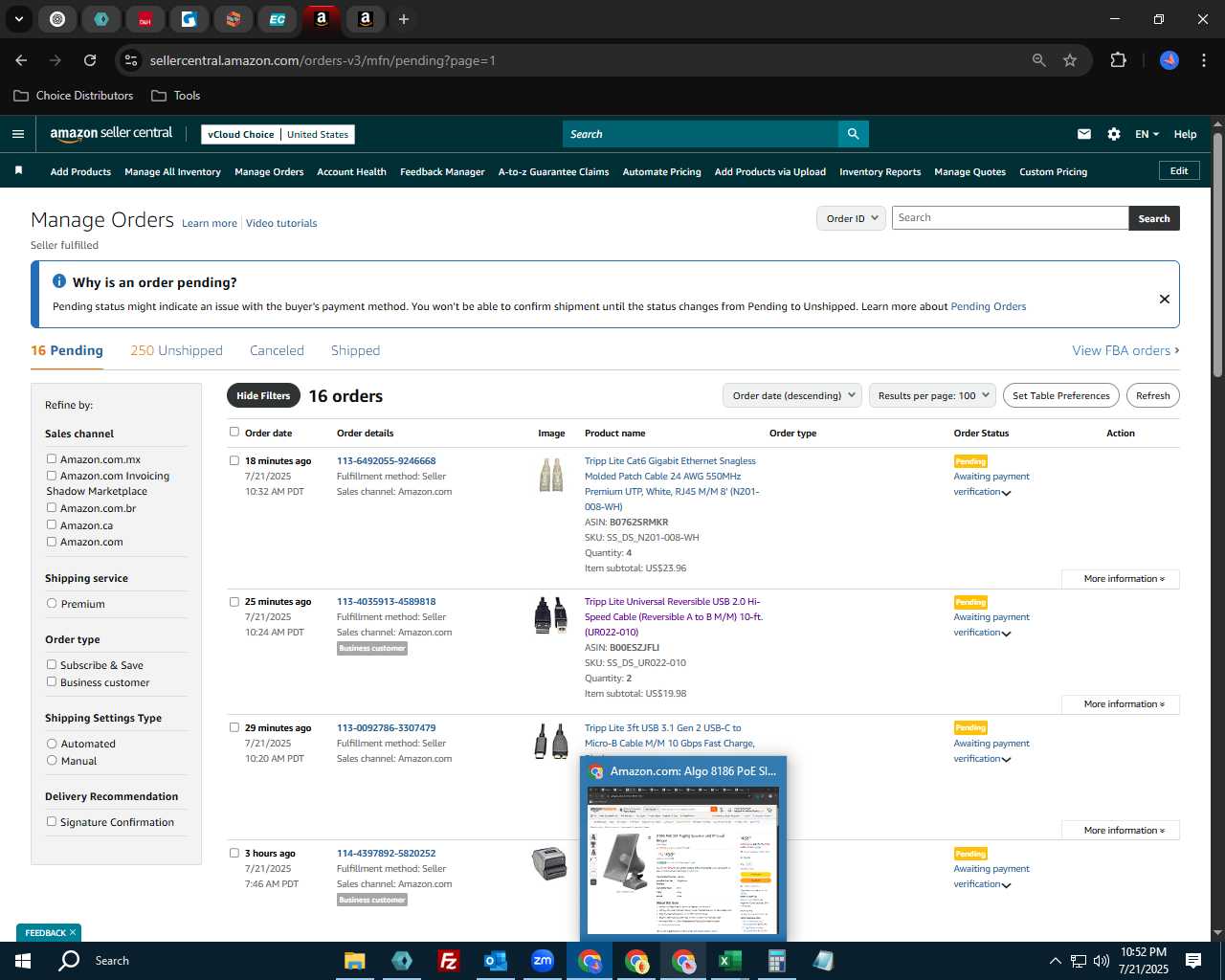
Task: Open the Order date (descending) sort dropdown
Action: pyautogui.click(x=791, y=395)
